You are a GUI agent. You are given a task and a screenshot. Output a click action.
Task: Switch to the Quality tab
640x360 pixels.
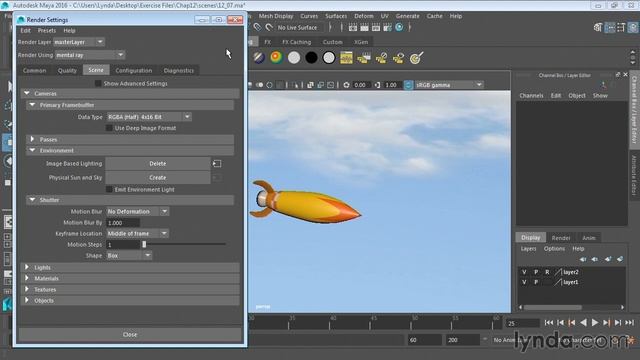point(67,71)
